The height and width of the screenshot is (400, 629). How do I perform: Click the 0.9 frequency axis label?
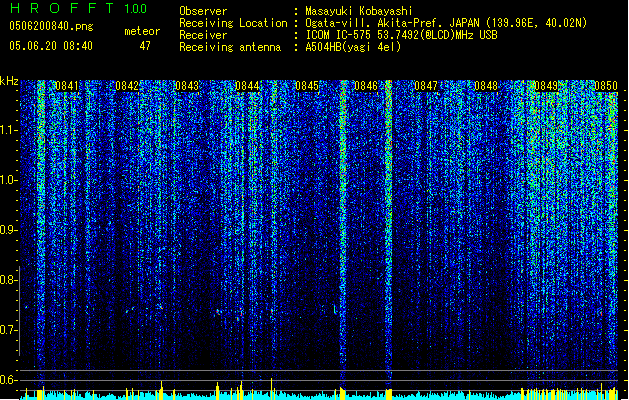pos(8,230)
